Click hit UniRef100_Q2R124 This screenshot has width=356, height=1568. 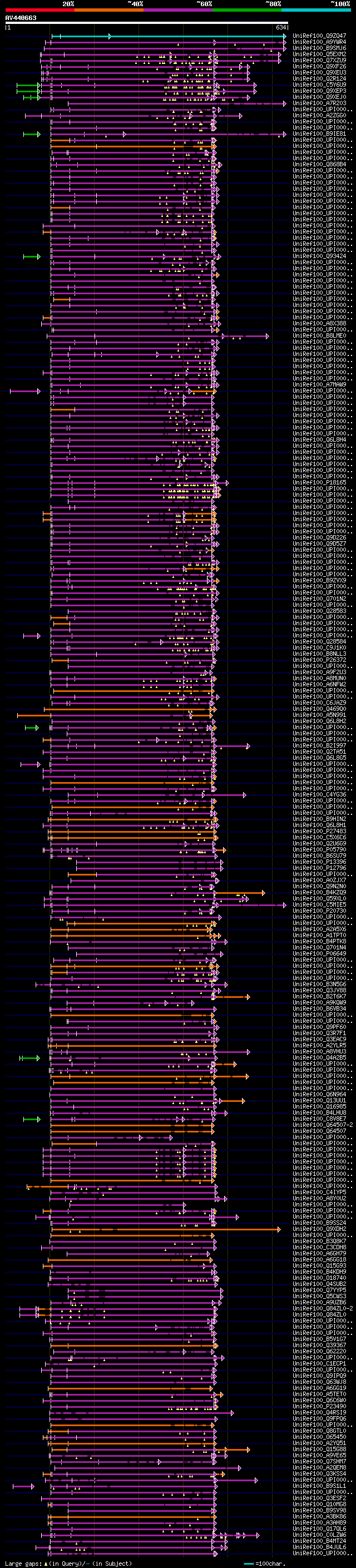(x=319, y=78)
